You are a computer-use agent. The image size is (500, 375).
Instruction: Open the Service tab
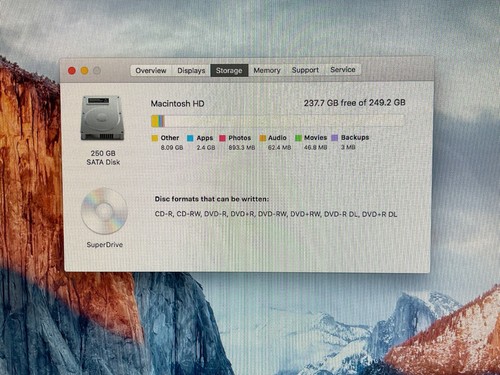pyautogui.click(x=343, y=70)
